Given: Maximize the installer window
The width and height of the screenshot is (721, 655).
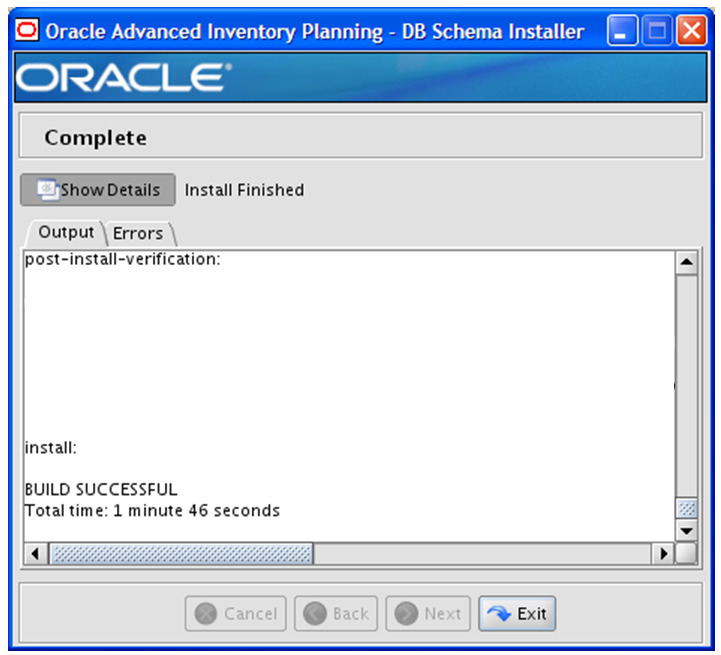Looking at the screenshot, I should pyautogui.click(x=657, y=30).
